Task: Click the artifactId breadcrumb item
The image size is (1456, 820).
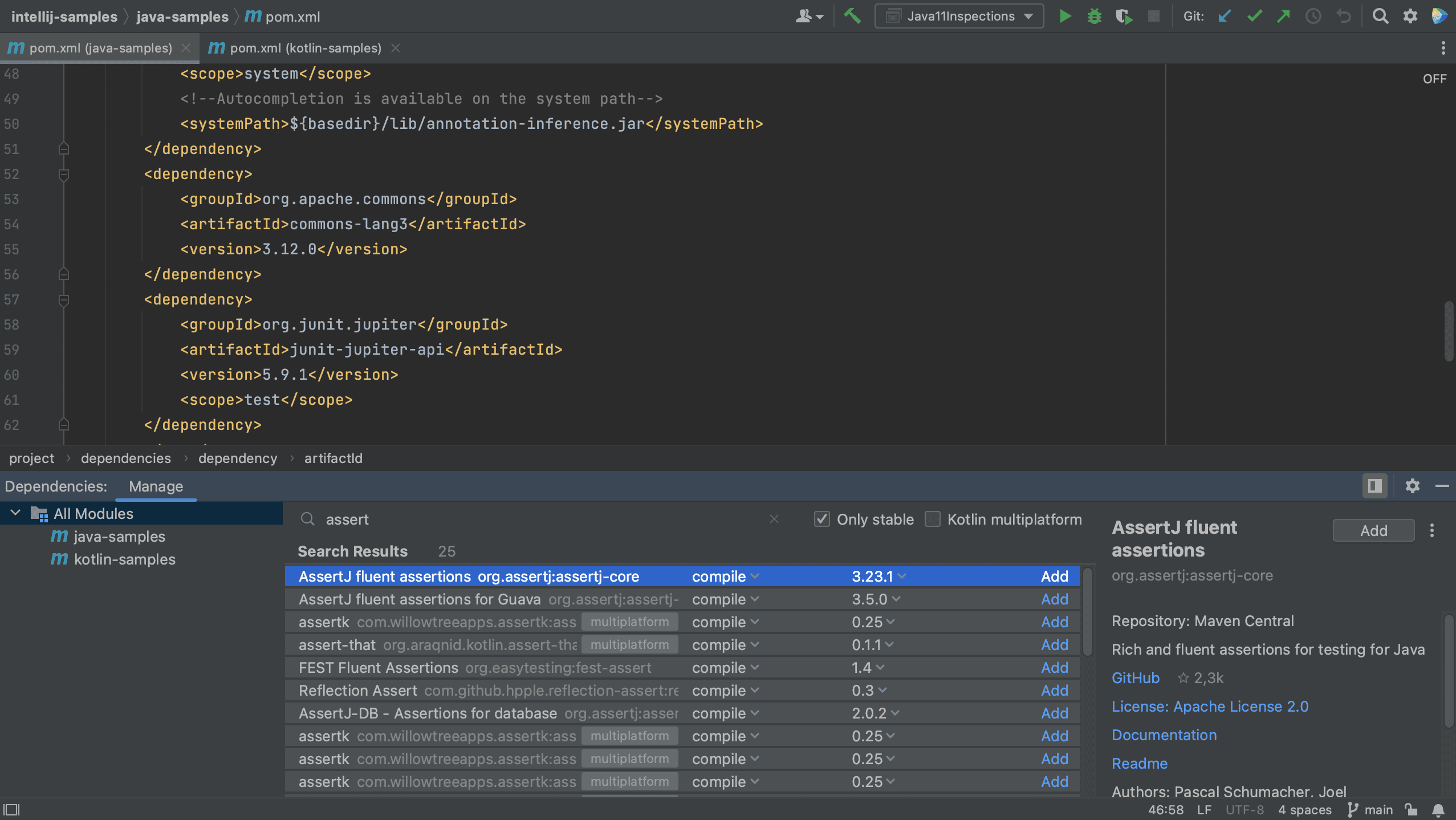Action: (333, 458)
